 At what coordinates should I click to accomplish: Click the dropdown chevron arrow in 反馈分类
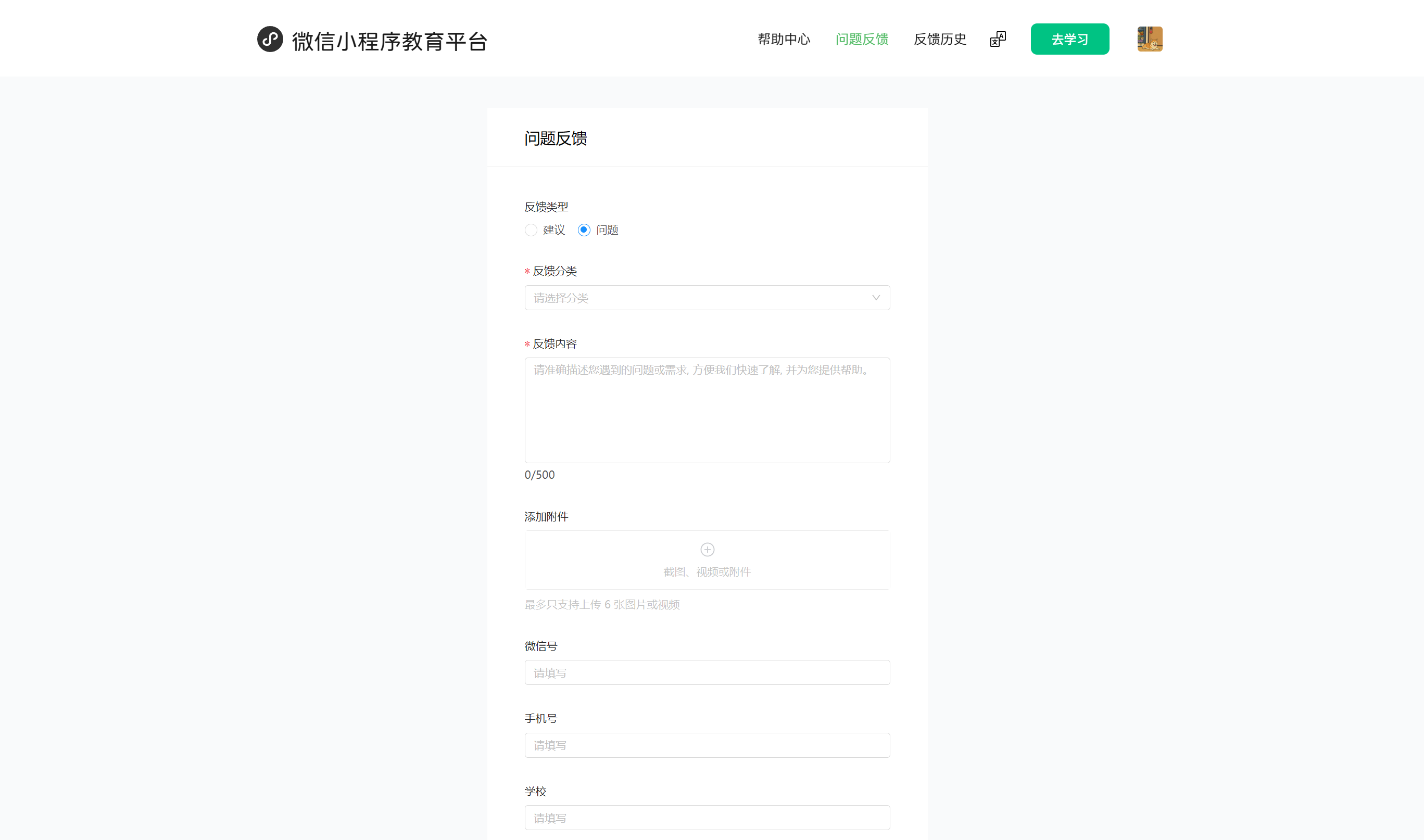click(x=875, y=298)
